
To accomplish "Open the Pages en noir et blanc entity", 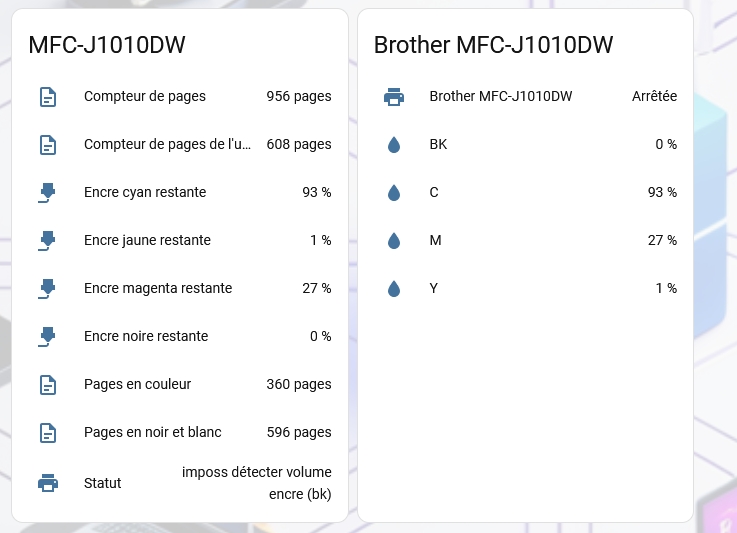I will click(153, 432).
